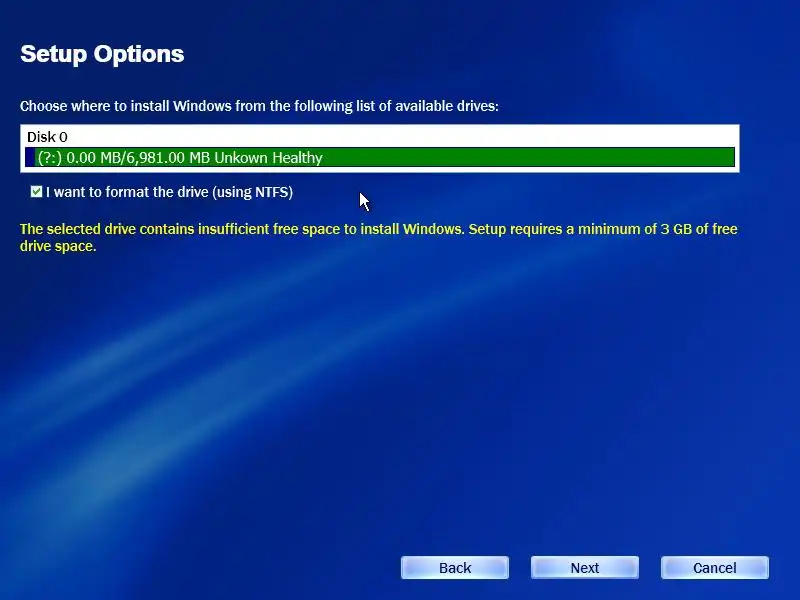Click the 'Choose where to install Windows' instruction
Screen dimensions: 800x600
tap(259, 106)
